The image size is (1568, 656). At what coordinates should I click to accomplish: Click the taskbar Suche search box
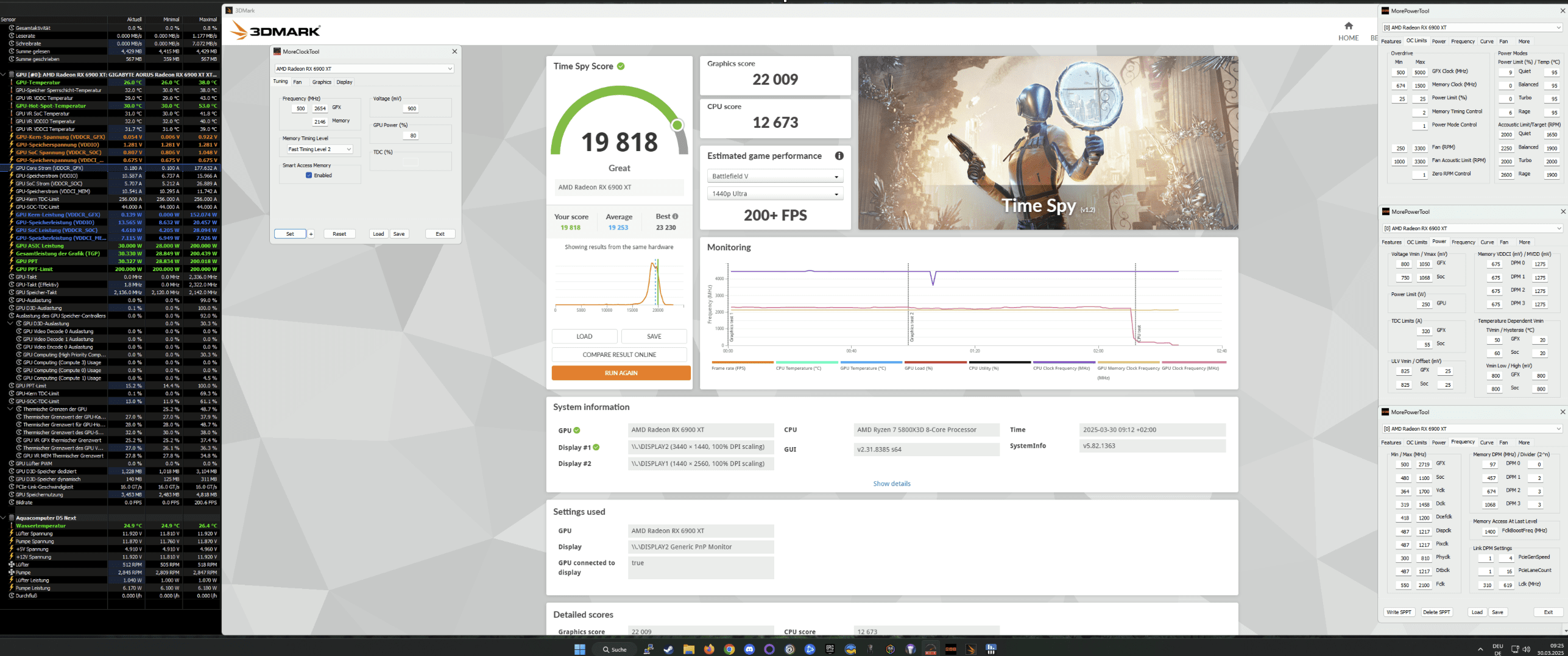pos(615,649)
